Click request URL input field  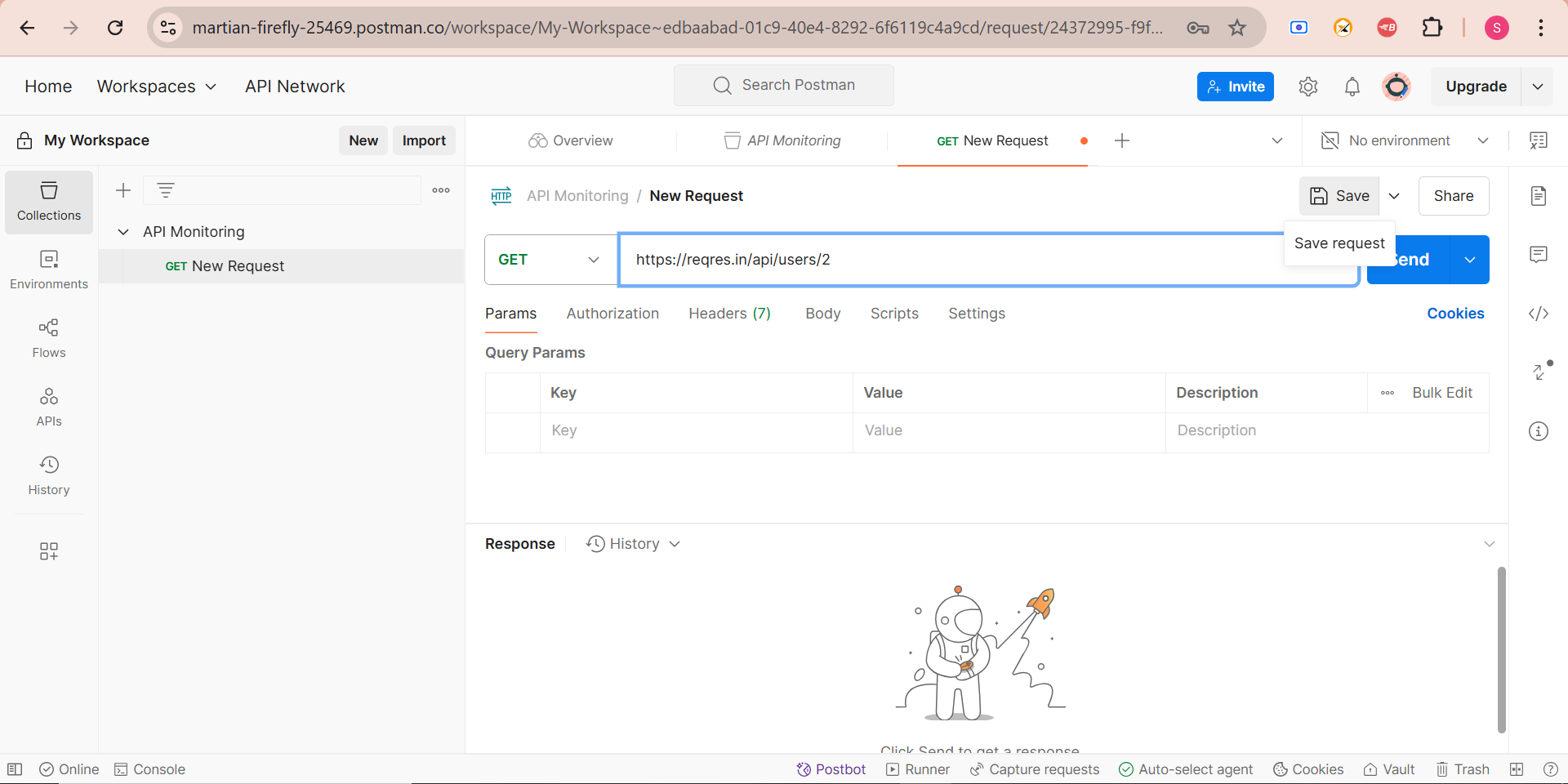click(x=988, y=260)
